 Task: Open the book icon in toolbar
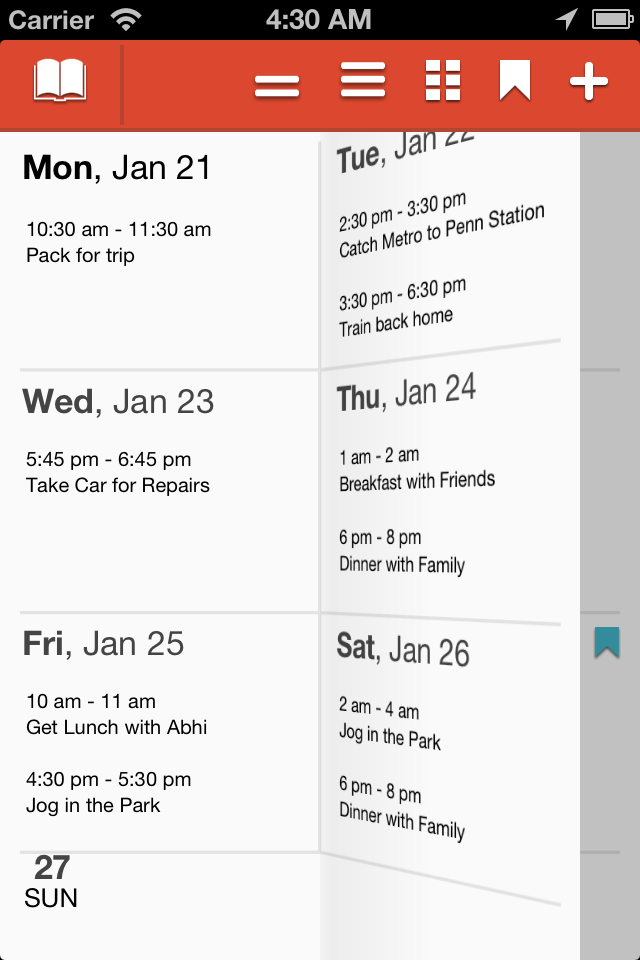[x=60, y=81]
